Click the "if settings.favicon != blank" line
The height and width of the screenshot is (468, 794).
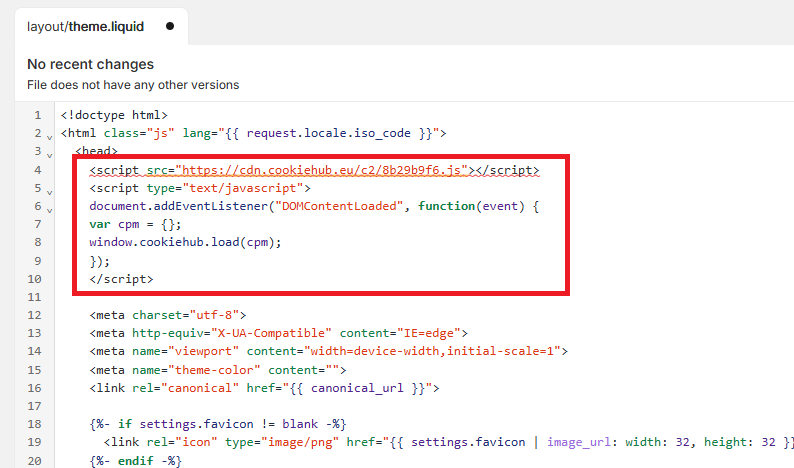click(x=218, y=424)
